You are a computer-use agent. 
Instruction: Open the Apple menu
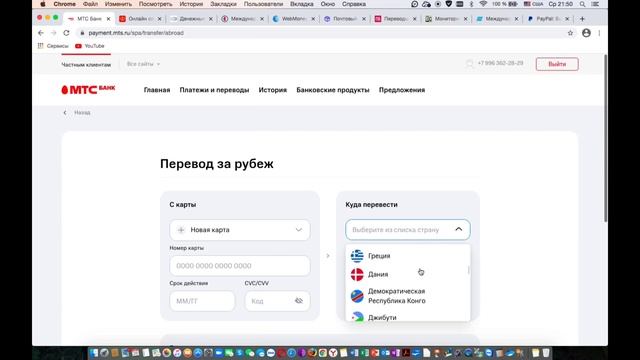[x=43, y=4]
